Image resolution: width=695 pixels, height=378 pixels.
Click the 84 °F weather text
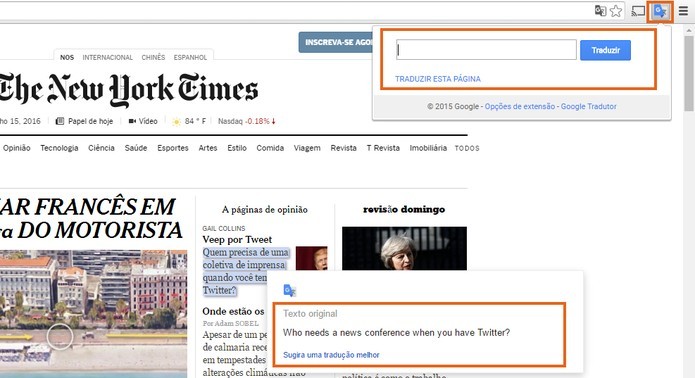[x=195, y=121]
